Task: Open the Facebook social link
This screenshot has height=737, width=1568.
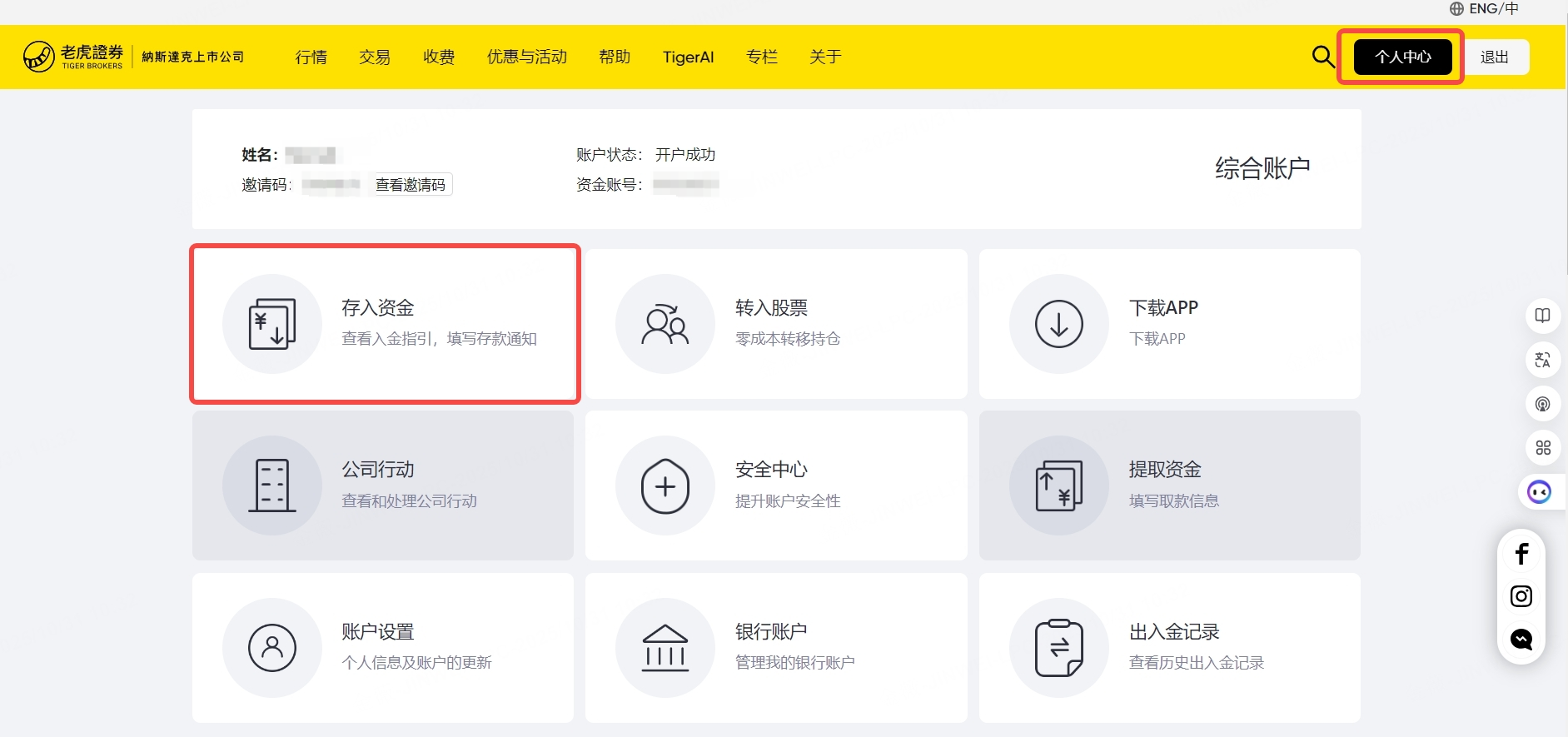Action: pos(1521,554)
